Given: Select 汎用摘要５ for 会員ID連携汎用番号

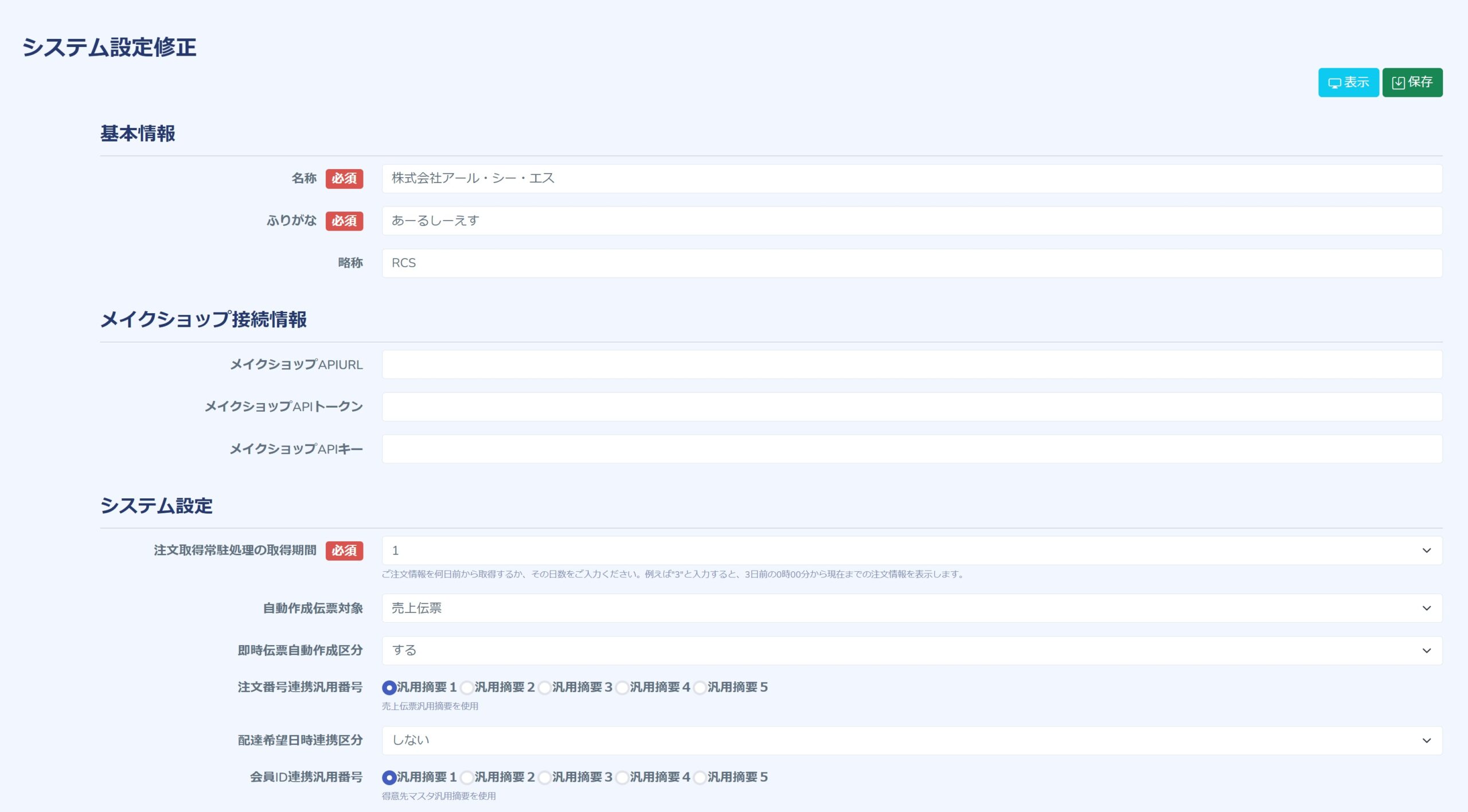Looking at the screenshot, I should 700,778.
